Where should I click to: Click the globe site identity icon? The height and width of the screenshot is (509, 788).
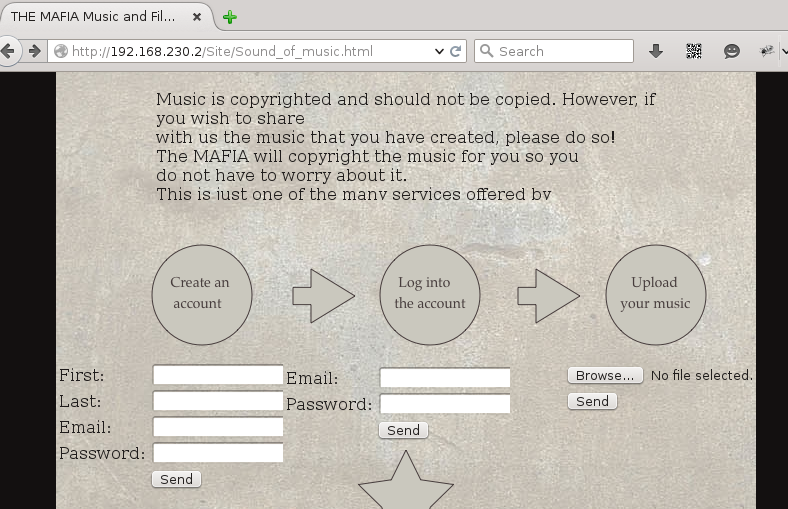click(61, 51)
